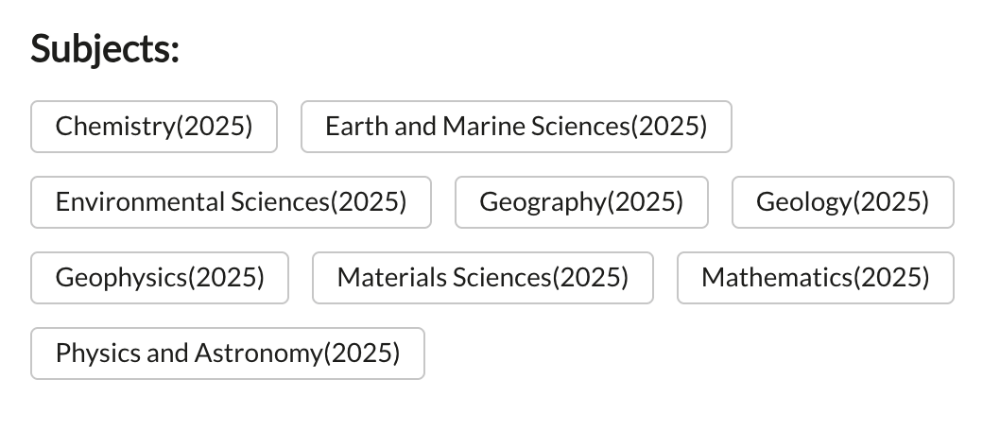Choose the Geography(2025) tag
The height and width of the screenshot is (444, 1000).
(581, 202)
